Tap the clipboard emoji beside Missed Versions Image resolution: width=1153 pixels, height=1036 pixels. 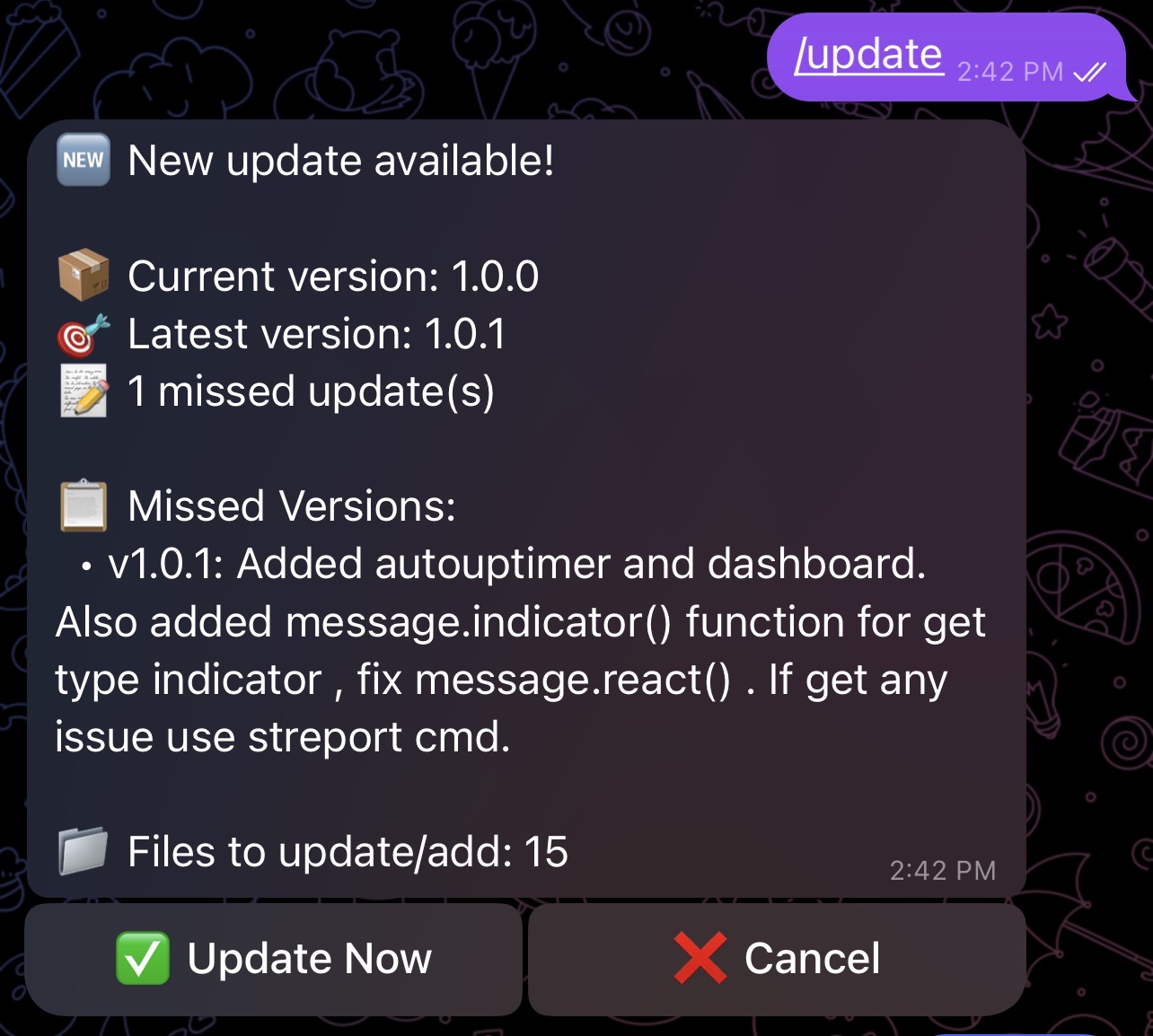(84, 505)
